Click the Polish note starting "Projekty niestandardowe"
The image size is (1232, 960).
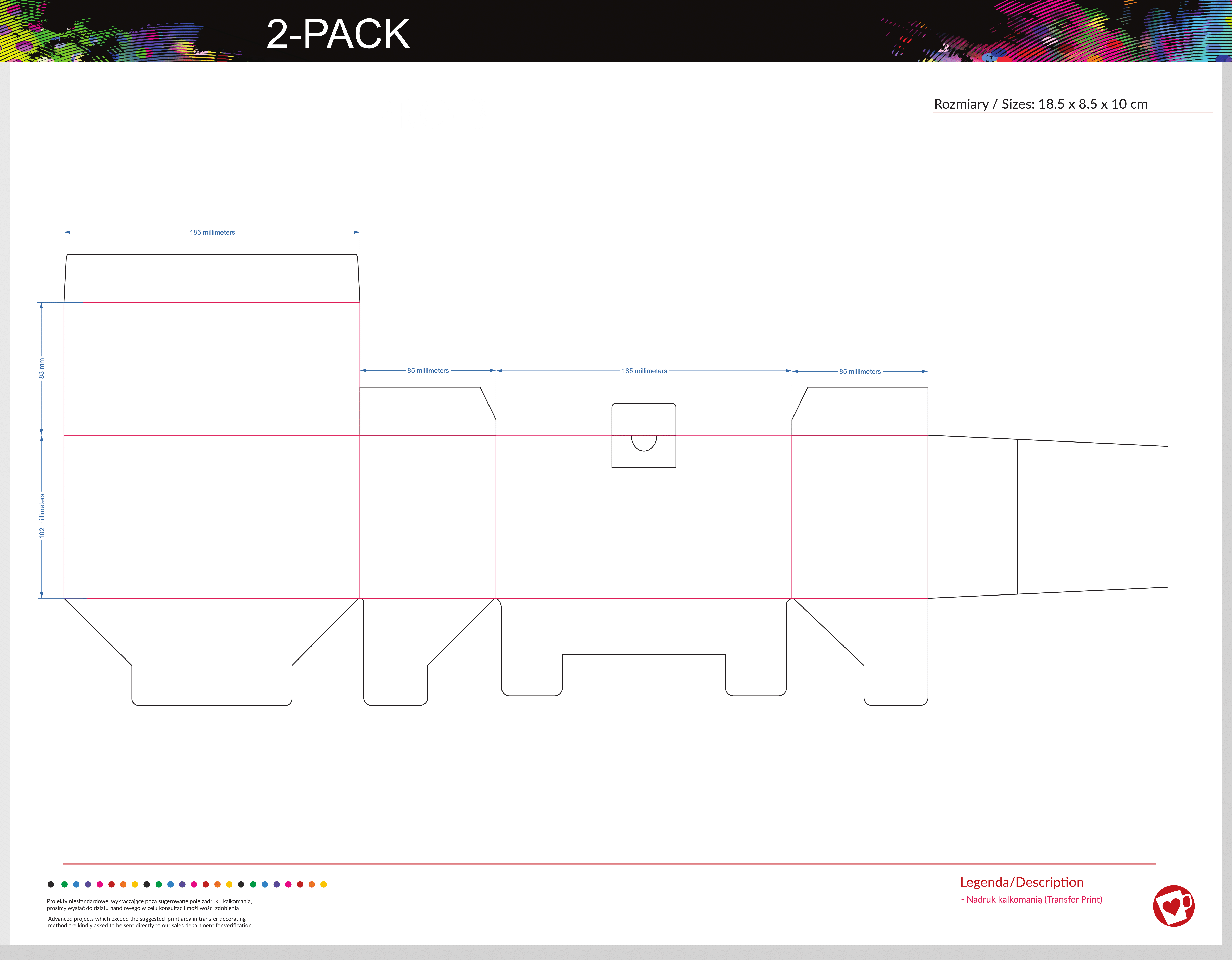coord(150,905)
